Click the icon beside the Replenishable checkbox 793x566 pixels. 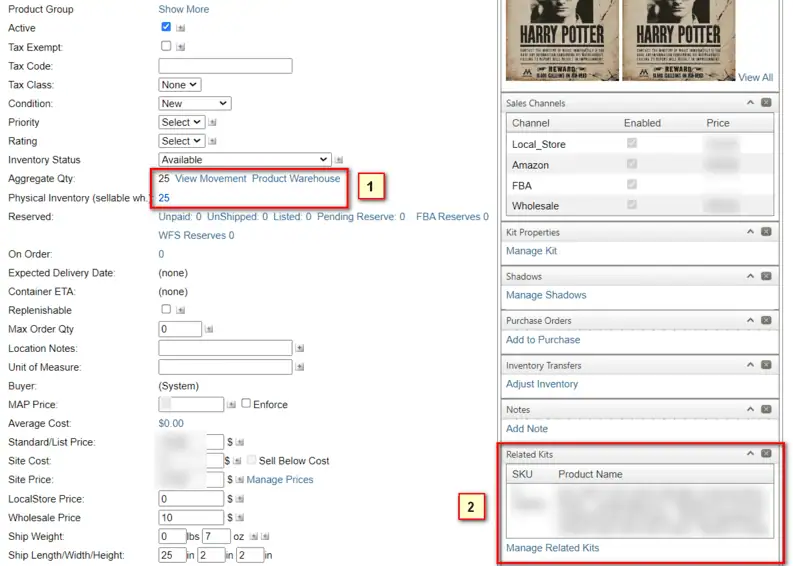(181, 310)
